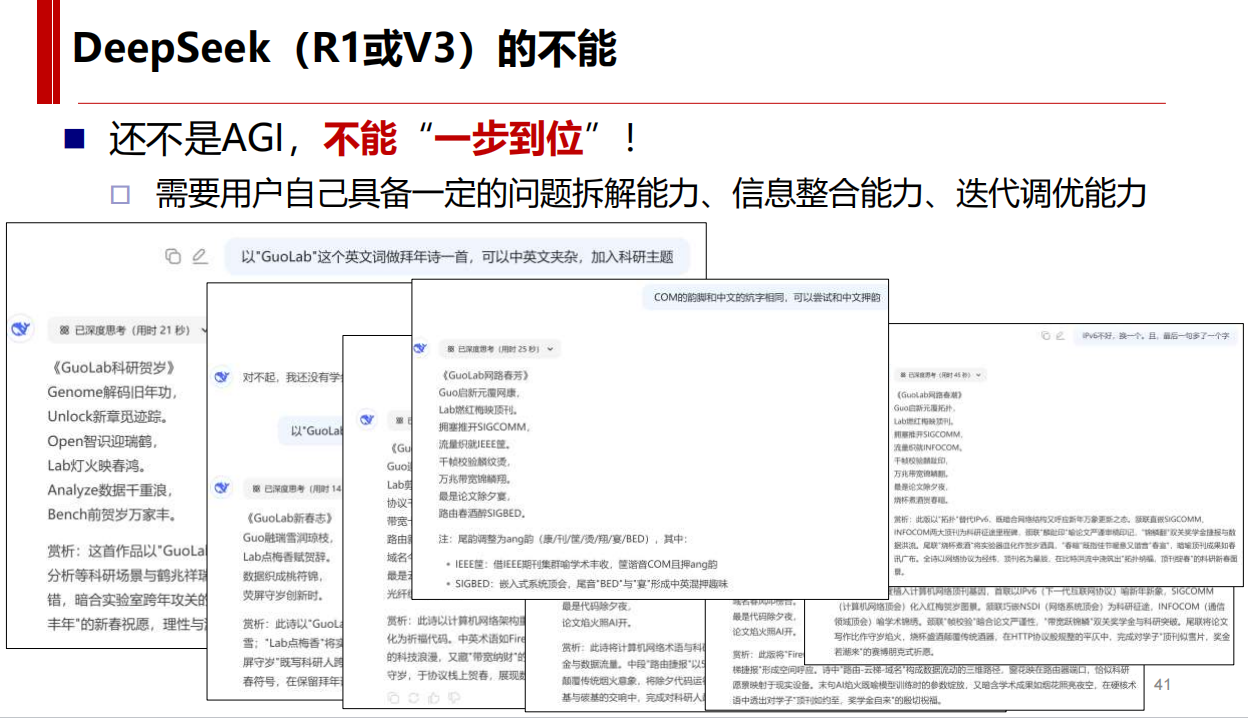1248x718 pixels.
Task: Click the poem title '《GuoLab科研贺岁》'
Action: click(111, 367)
